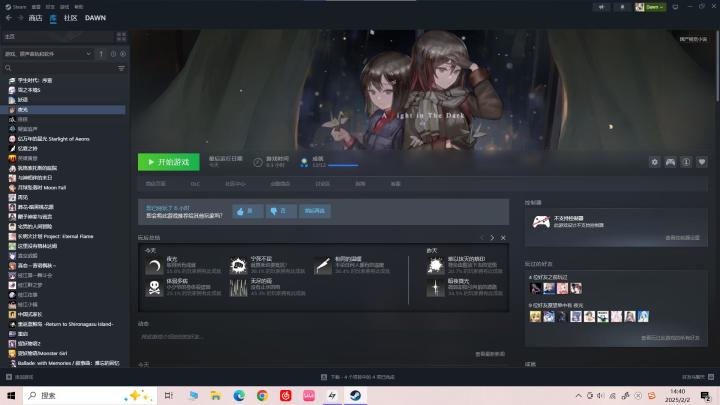
Task: Select Project: Eternal Flame in library list
Action: tap(56, 236)
